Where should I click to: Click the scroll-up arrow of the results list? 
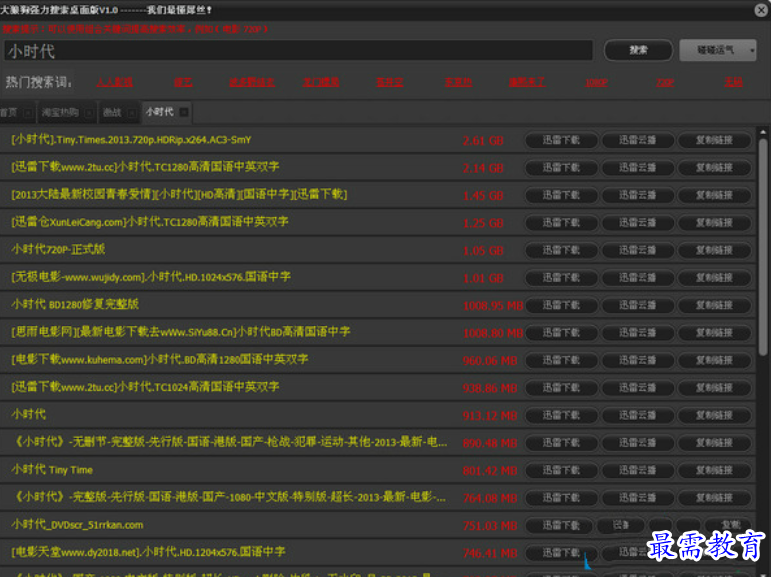763,132
